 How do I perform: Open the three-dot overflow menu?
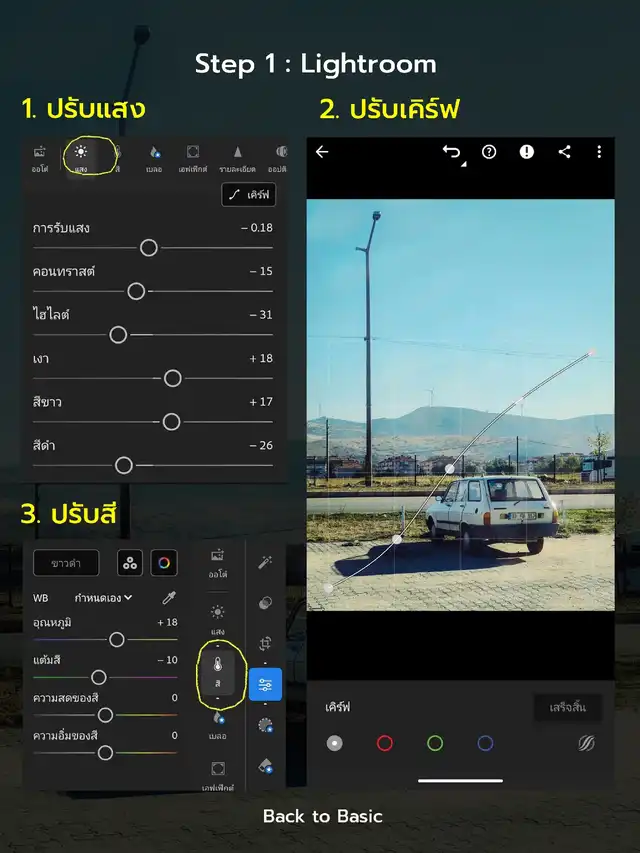(599, 152)
